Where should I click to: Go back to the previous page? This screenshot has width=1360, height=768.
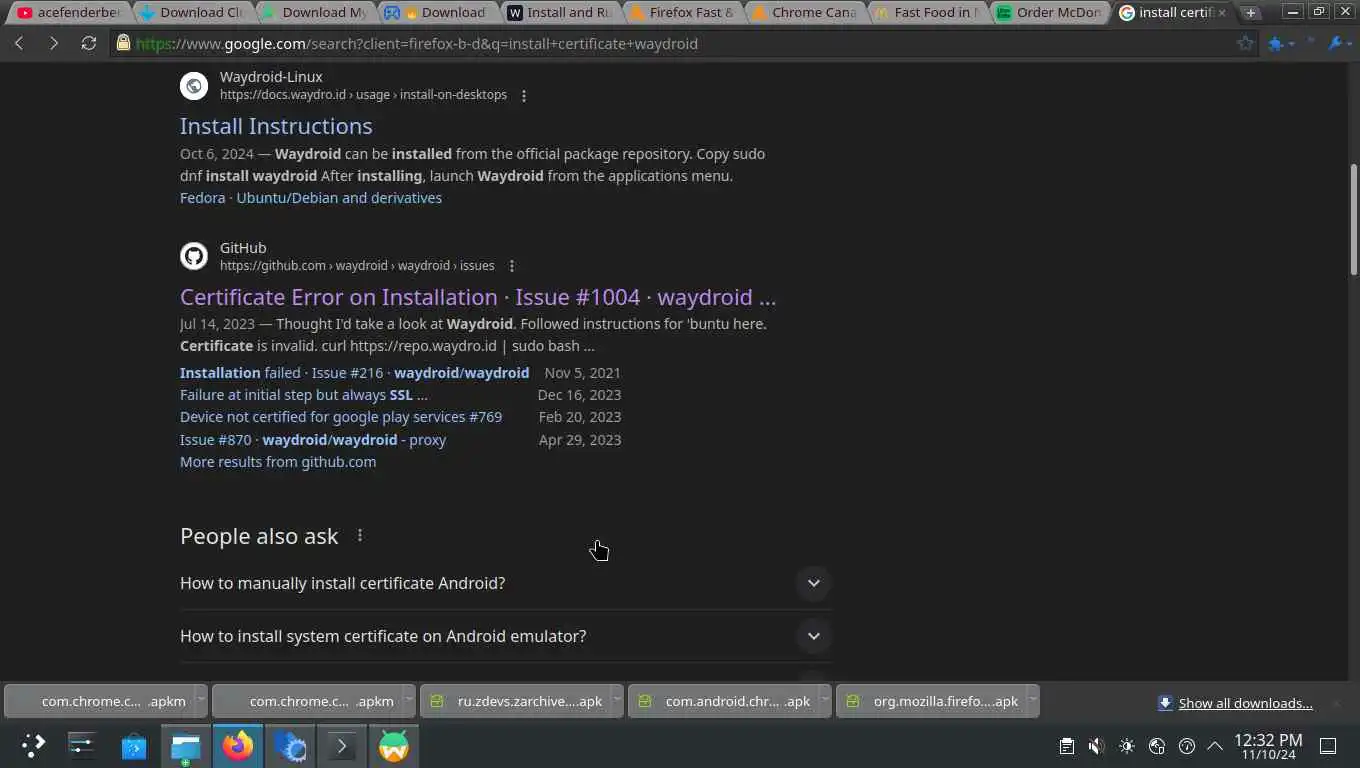pos(19,43)
